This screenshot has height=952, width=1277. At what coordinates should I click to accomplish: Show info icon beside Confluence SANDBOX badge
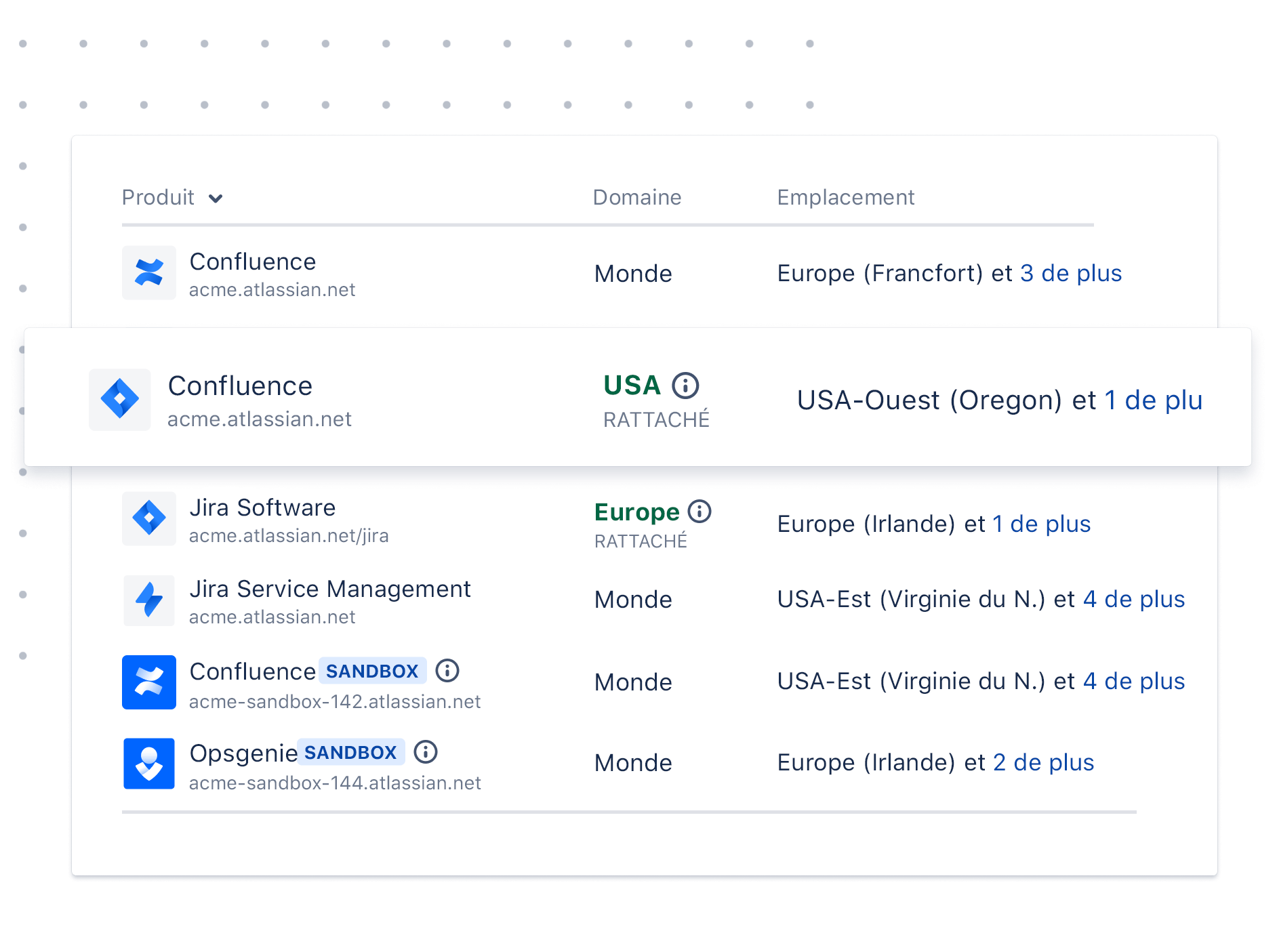[x=447, y=671]
